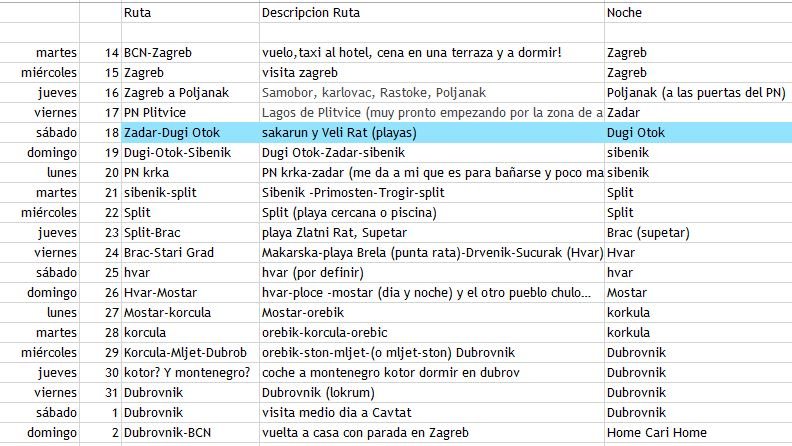
Task: Select the 'visita medio dia a Cavtat' cell
Action: pos(431,413)
